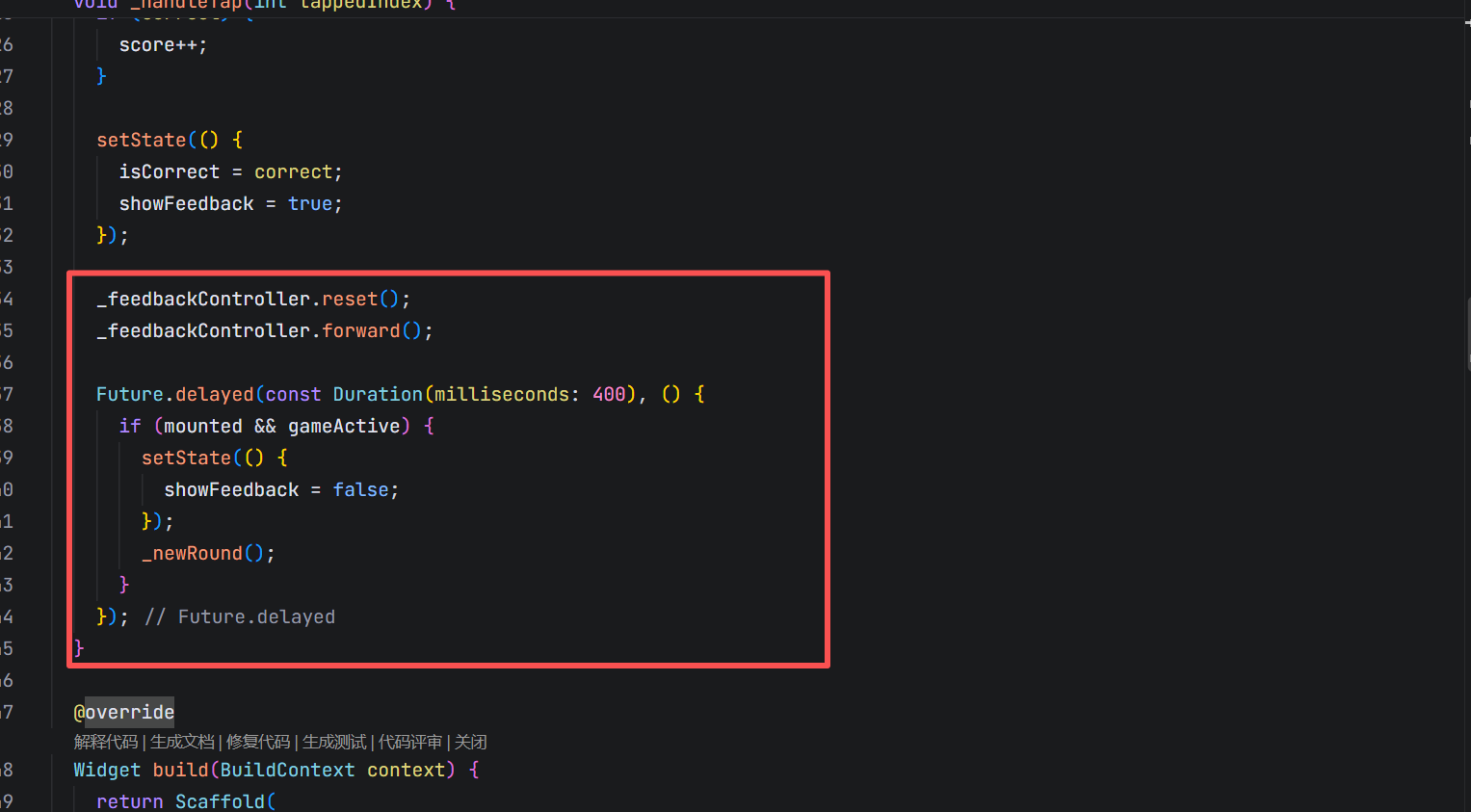Screen dimensions: 1471x812
Task: Click the isCorrect = correct; line
Action: pyautogui.click(x=230, y=172)
